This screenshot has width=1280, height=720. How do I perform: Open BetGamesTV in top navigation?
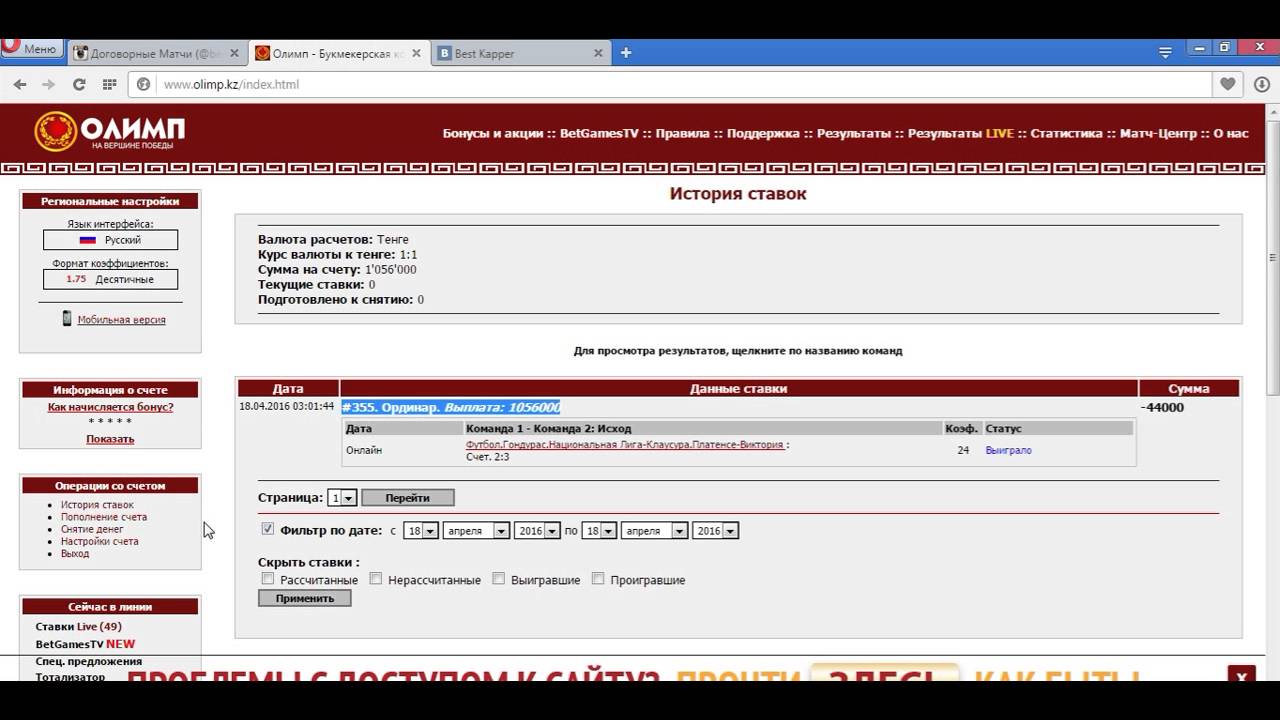point(599,133)
